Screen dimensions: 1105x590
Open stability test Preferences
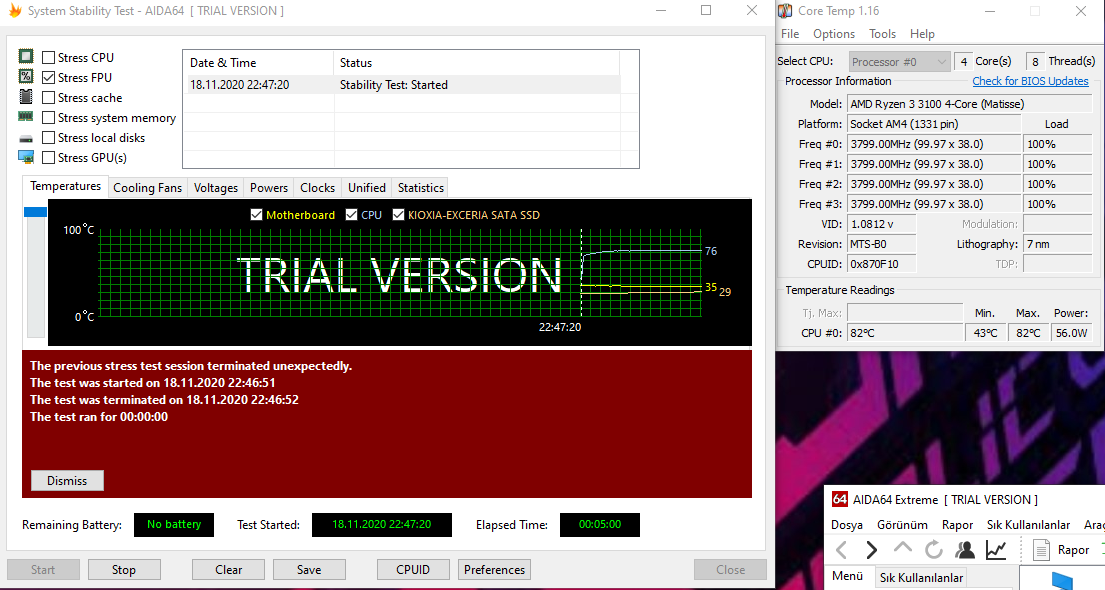coord(494,570)
